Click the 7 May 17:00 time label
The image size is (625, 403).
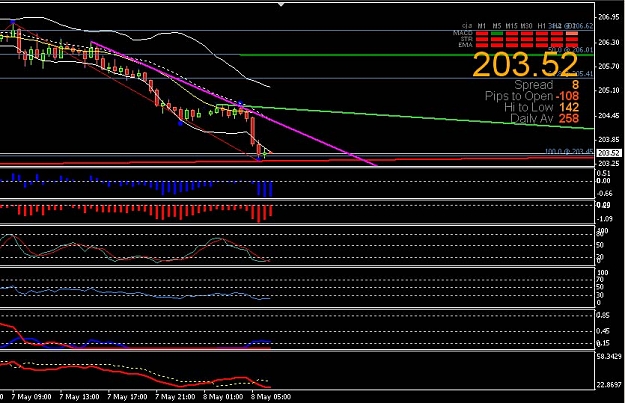[x=127, y=397]
